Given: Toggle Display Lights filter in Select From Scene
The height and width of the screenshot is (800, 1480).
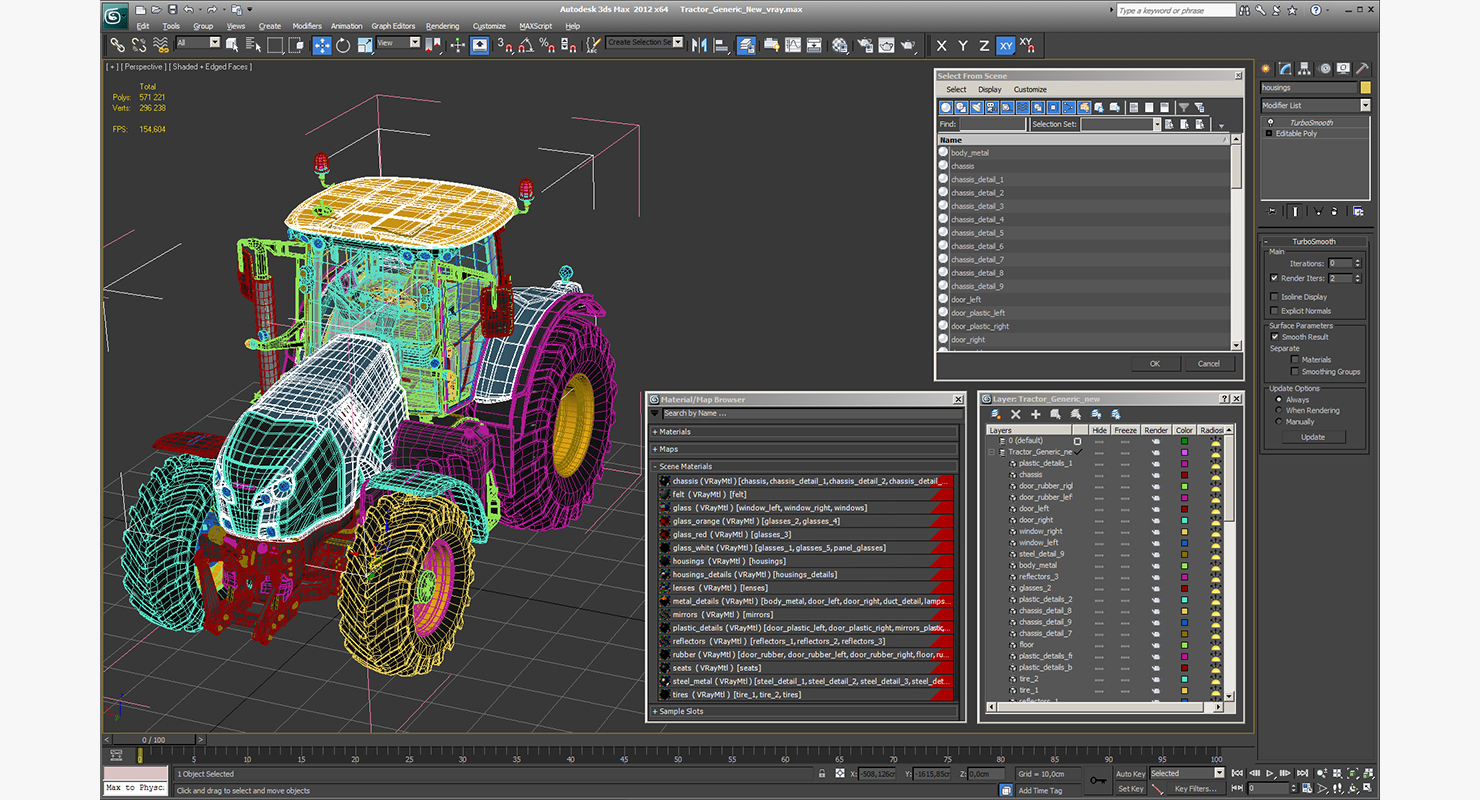Looking at the screenshot, I should 977,107.
